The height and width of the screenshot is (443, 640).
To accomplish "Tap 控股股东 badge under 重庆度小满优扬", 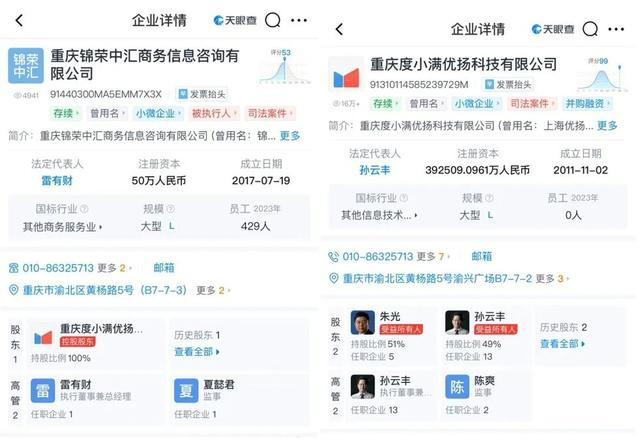I will pyautogui.click(x=78, y=342).
